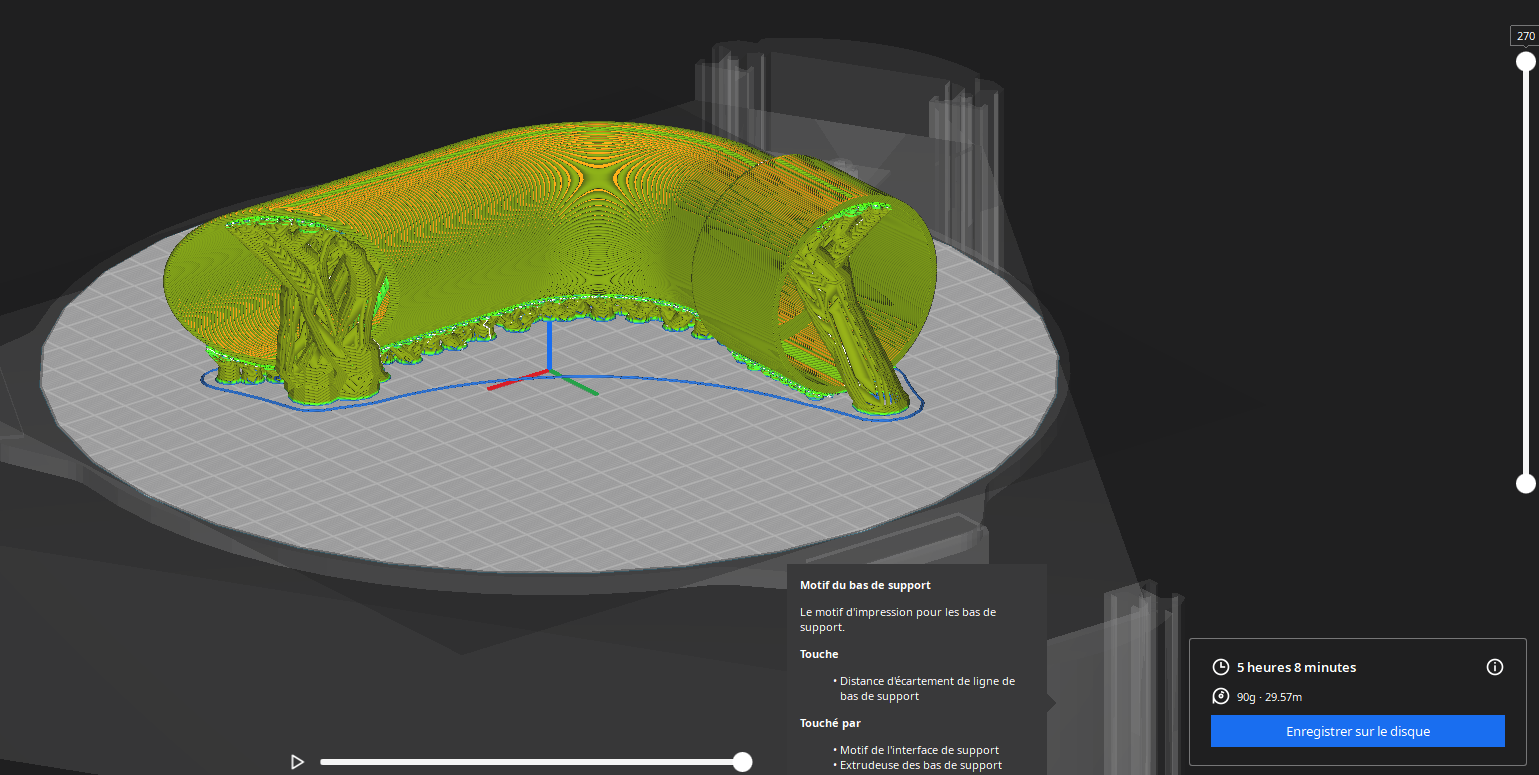
Task: Click the bottom handle of layer slider
Action: coord(1525,484)
